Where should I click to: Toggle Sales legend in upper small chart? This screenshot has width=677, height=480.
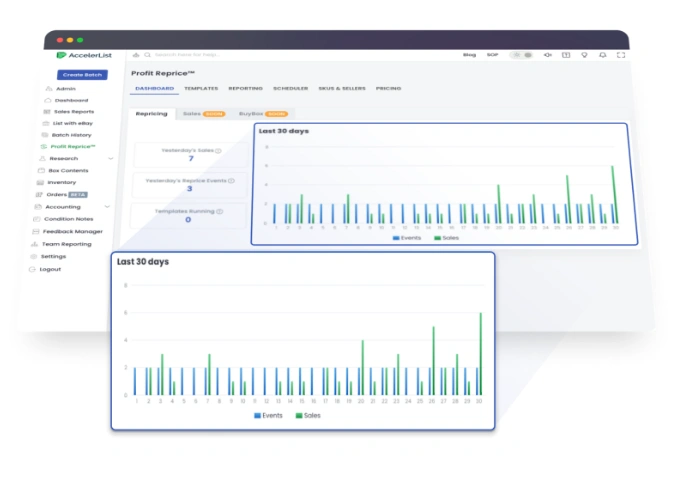point(446,238)
